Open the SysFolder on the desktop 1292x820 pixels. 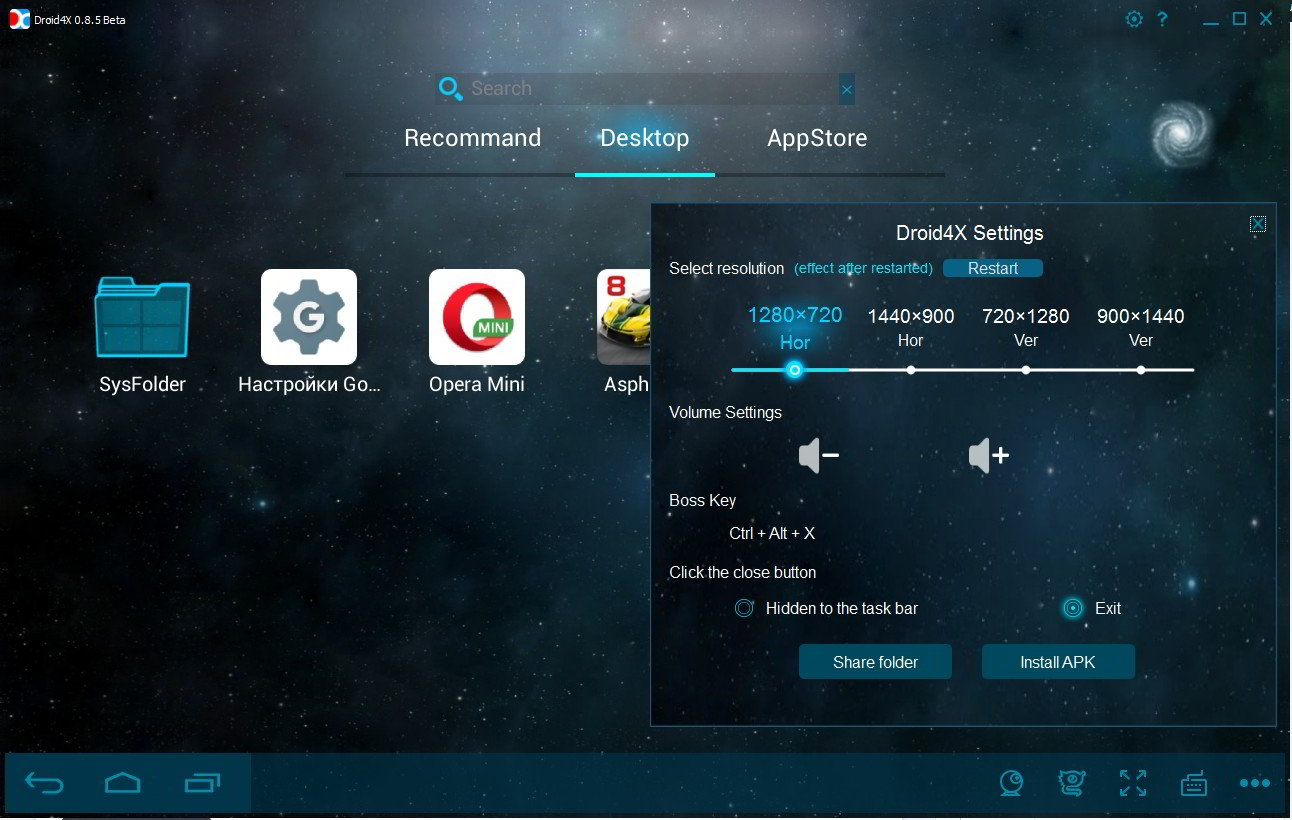(x=141, y=317)
